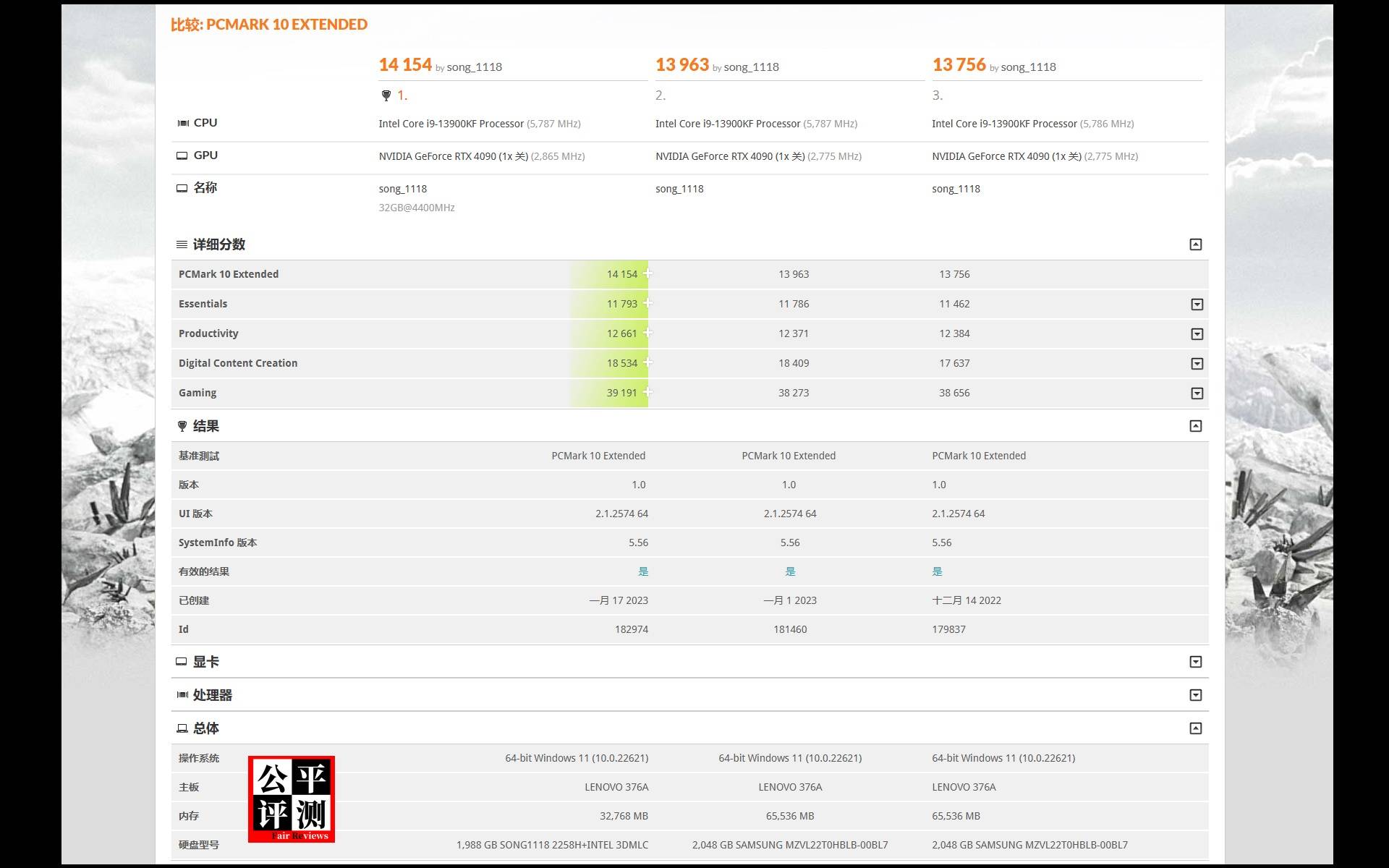Click plus icon beside Gaming 39 191
This screenshot has height=868, width=1389.
click(x=647, y=392)
